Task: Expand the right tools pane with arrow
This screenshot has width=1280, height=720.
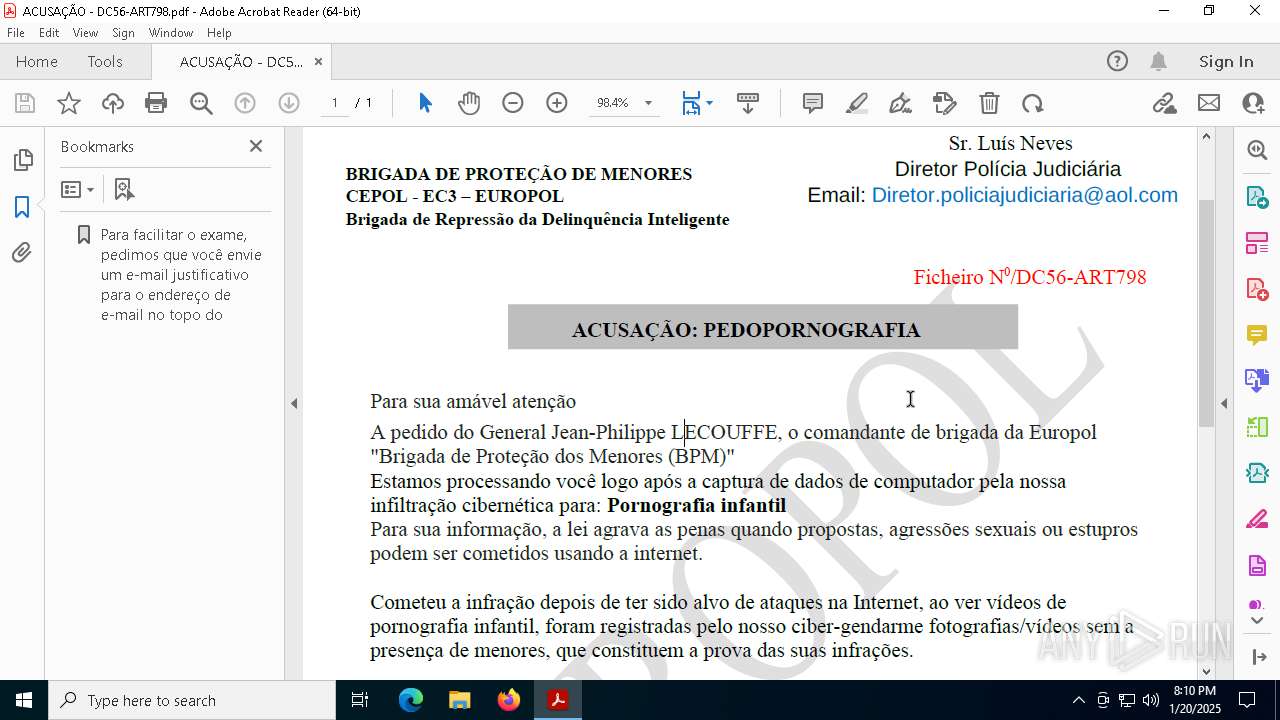Action: 1258,657
